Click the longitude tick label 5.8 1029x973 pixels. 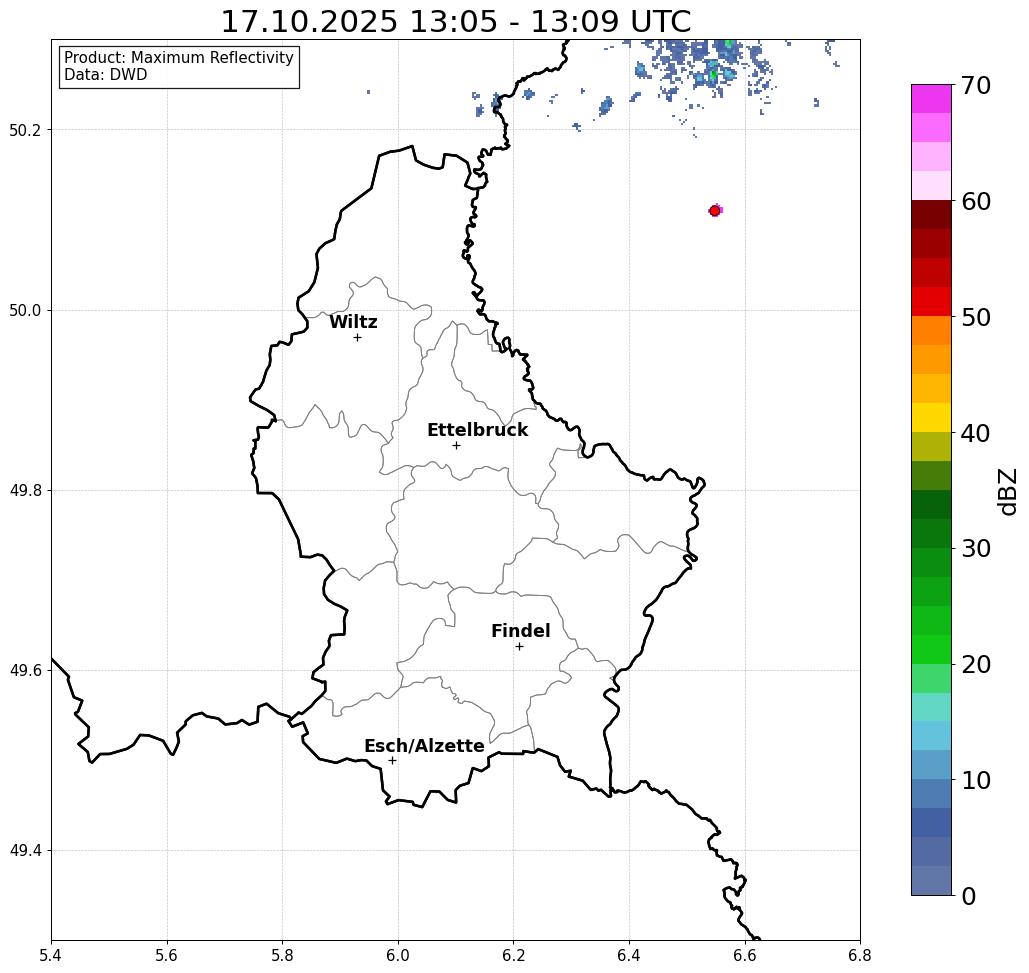coord(282,955)
